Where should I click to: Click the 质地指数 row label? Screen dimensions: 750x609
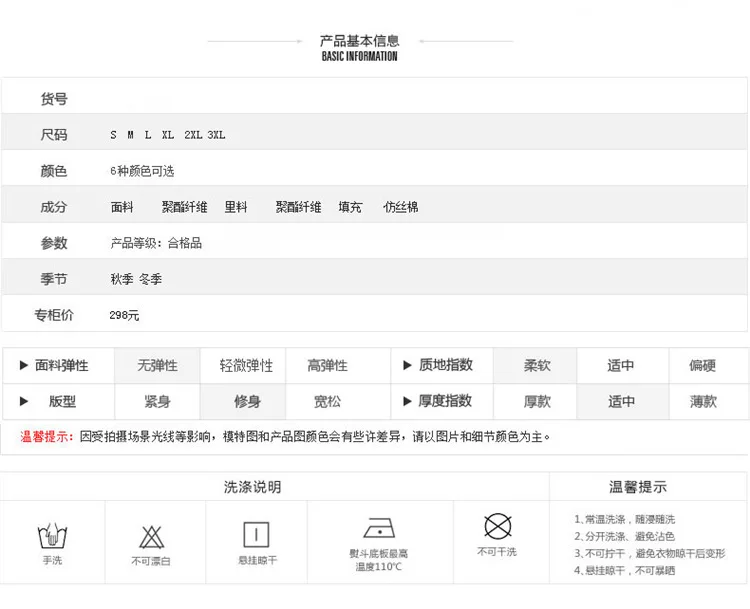coord(446,365)
